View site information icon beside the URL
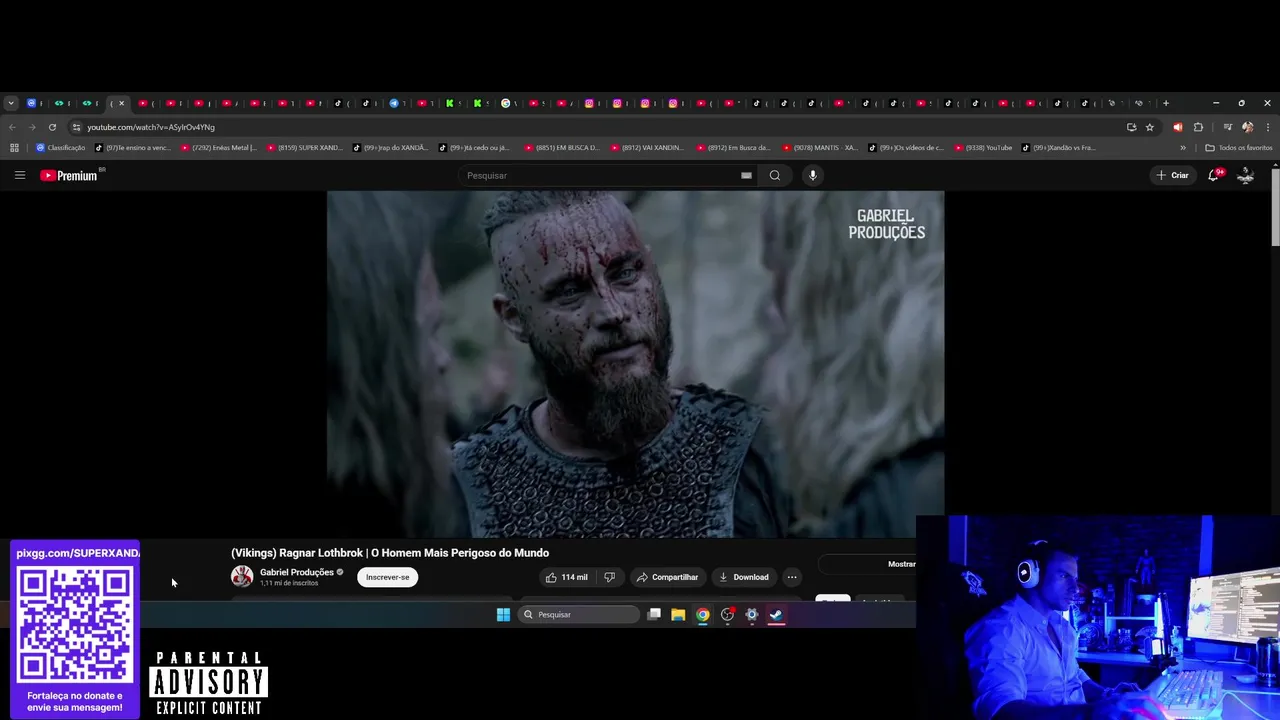Screen dimensions: 1280x720 (76, 127)
